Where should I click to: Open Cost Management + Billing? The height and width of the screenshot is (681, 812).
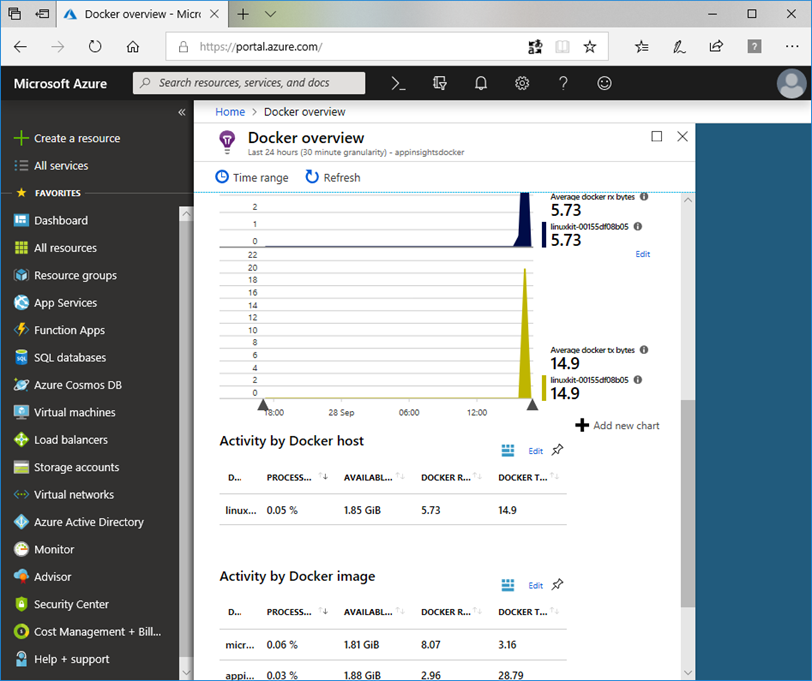(x=88, y=632)
